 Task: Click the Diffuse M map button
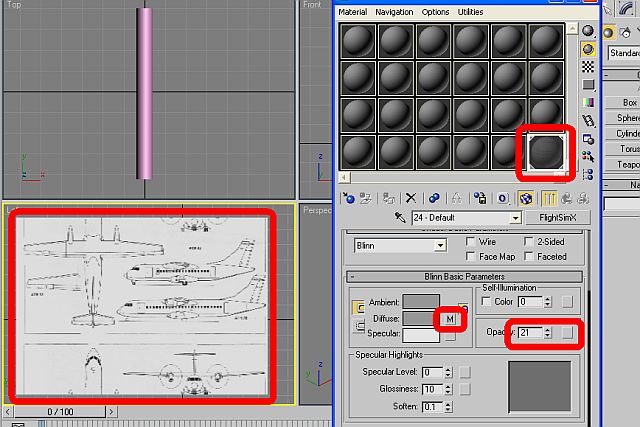[x=450, y=319]
